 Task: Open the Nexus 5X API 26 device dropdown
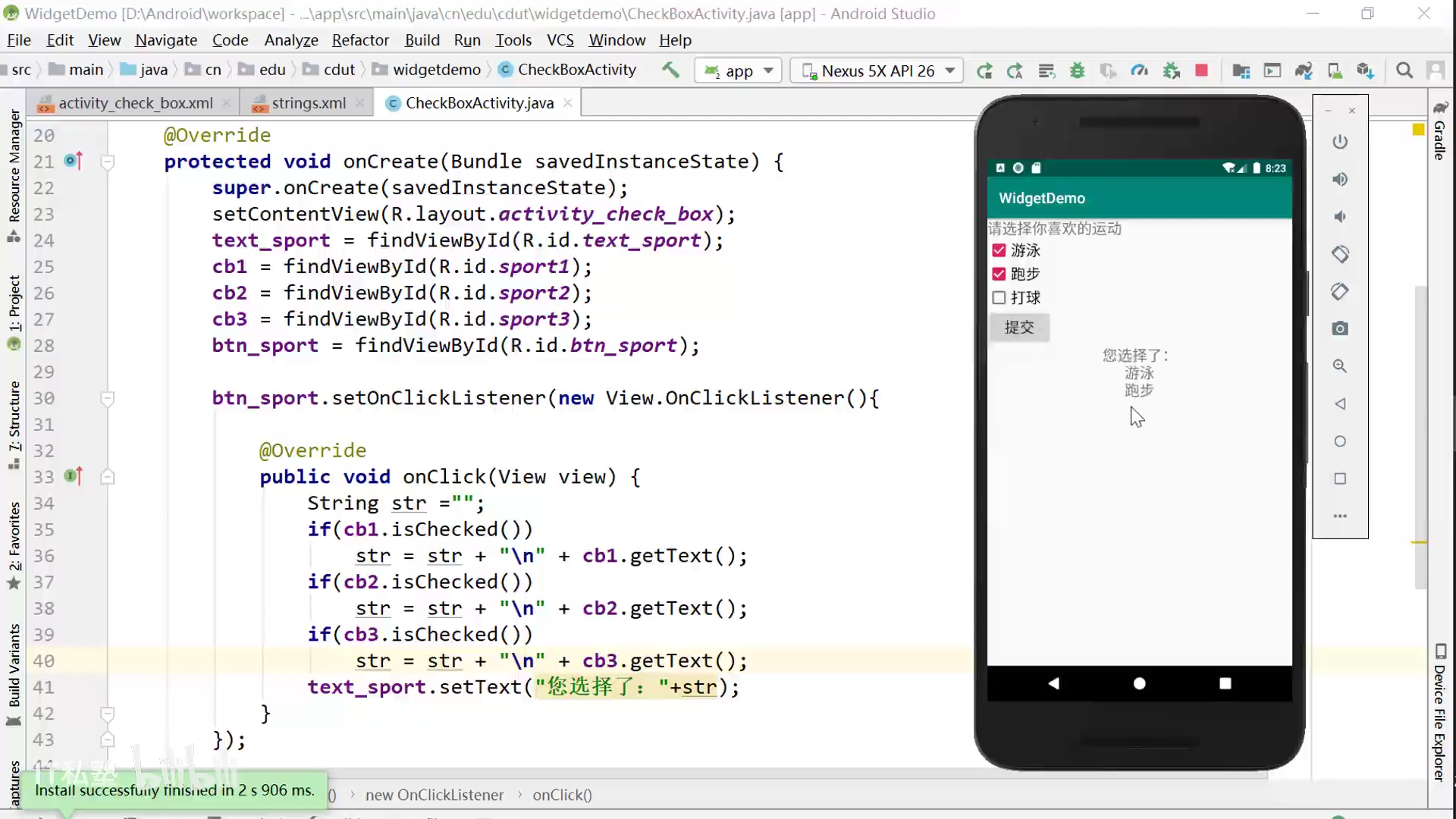tap(877, 71)
